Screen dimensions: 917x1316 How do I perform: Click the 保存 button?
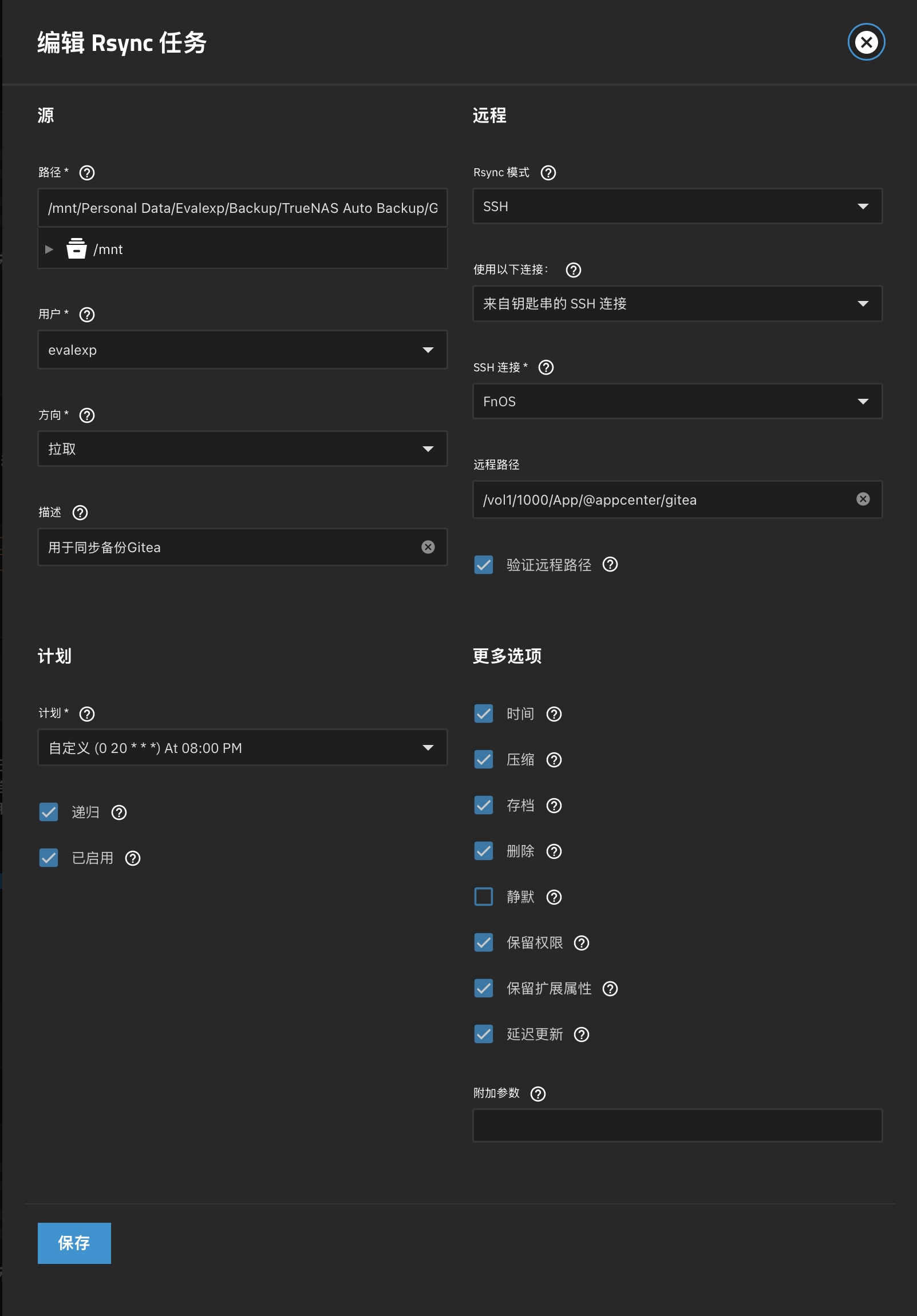click(74, 1243)
